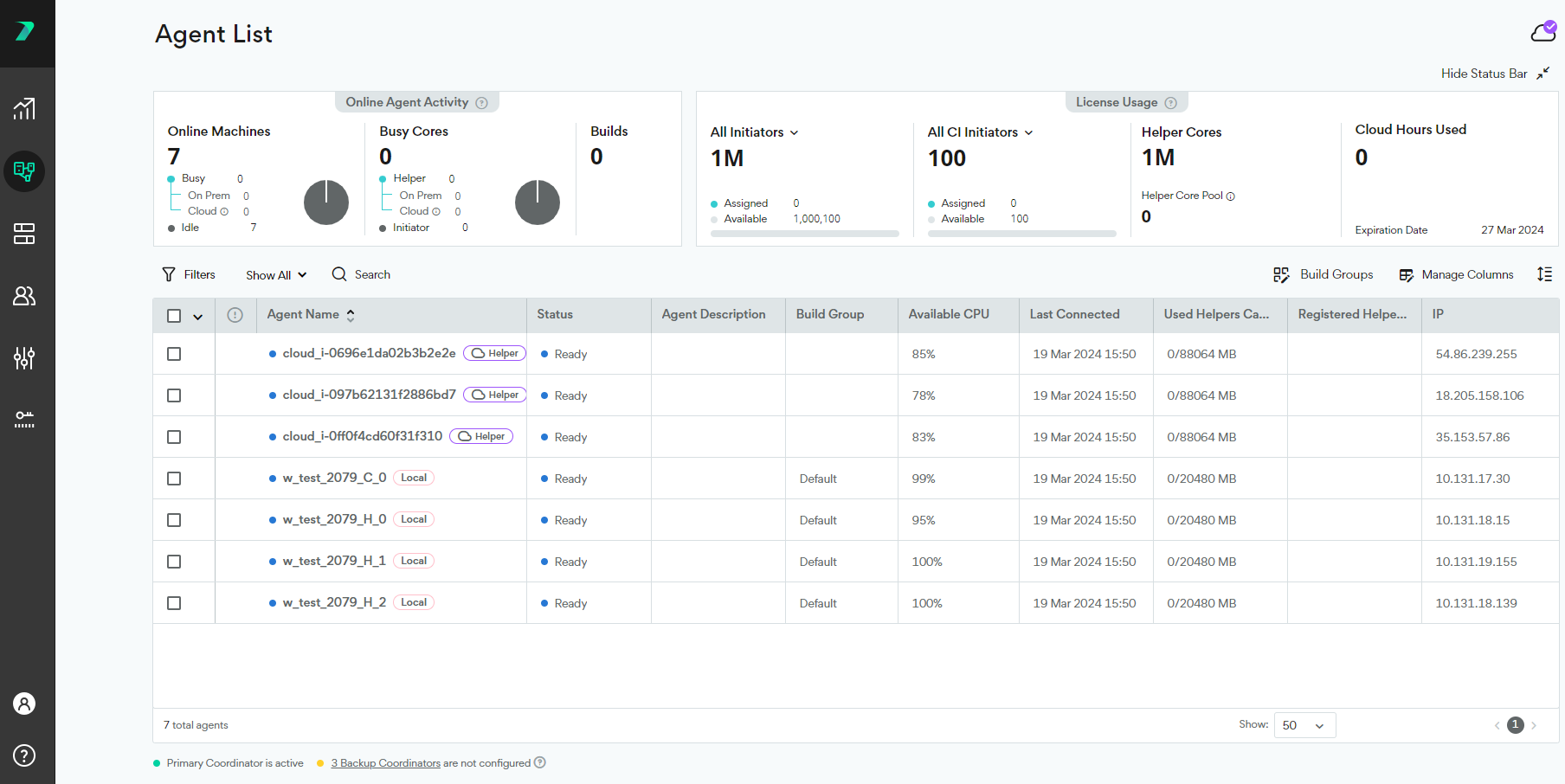Click the Search field above the table
This screenshot has height=784, width=1565.
coord(362,274)
